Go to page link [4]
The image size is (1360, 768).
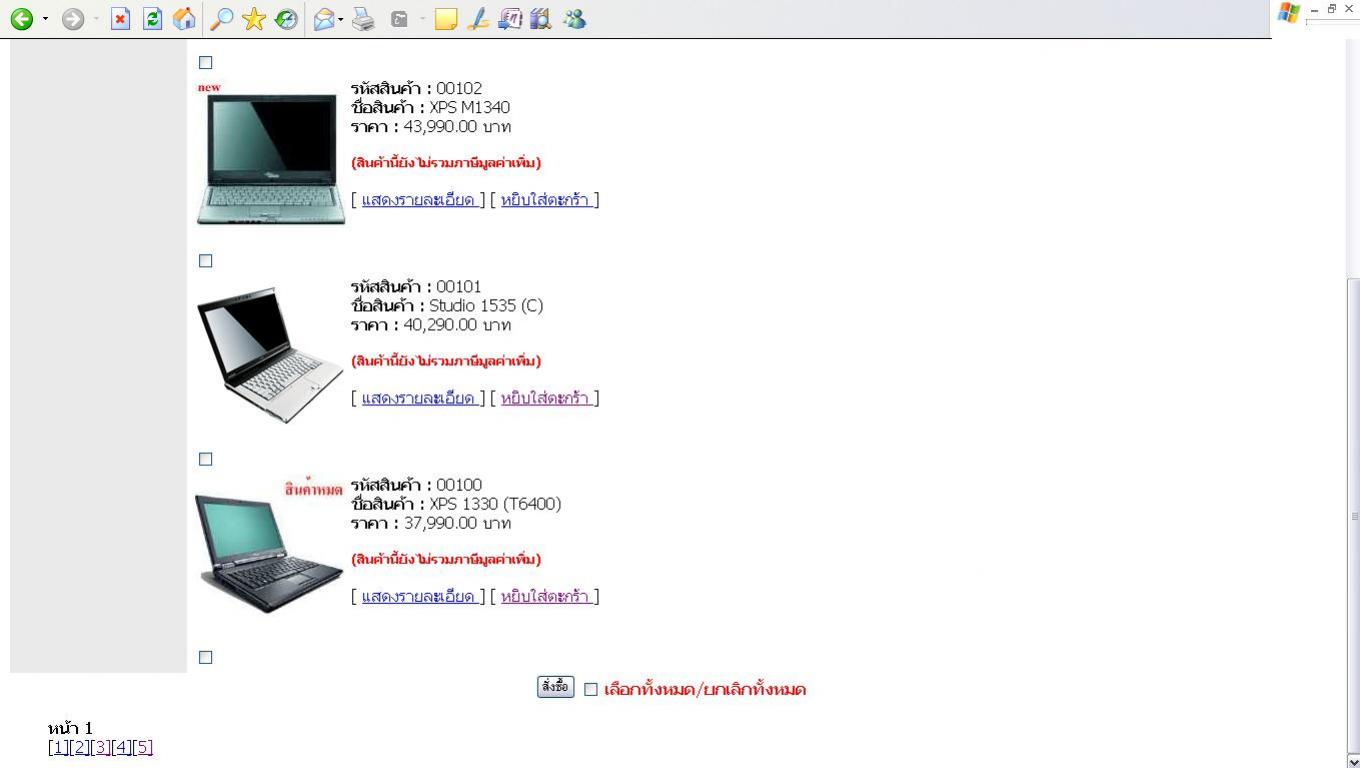click(x=121, y=747)
